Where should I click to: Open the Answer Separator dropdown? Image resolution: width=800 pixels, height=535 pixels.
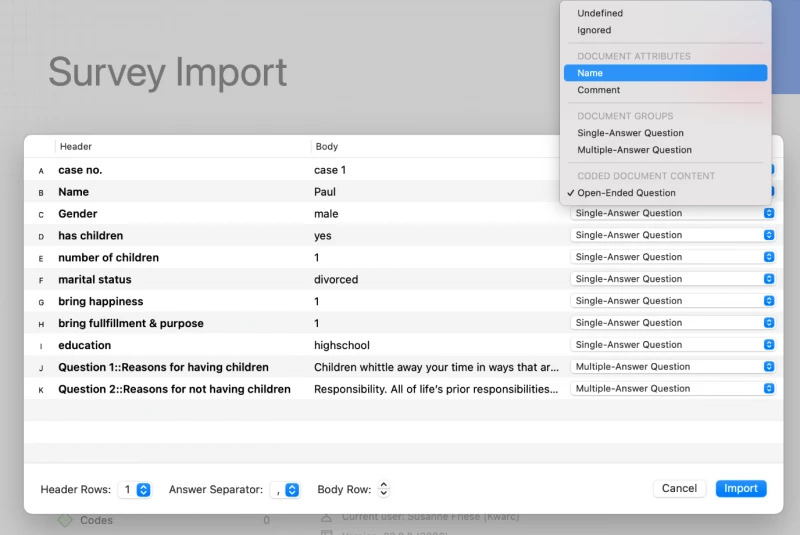[x=292, y=490]
